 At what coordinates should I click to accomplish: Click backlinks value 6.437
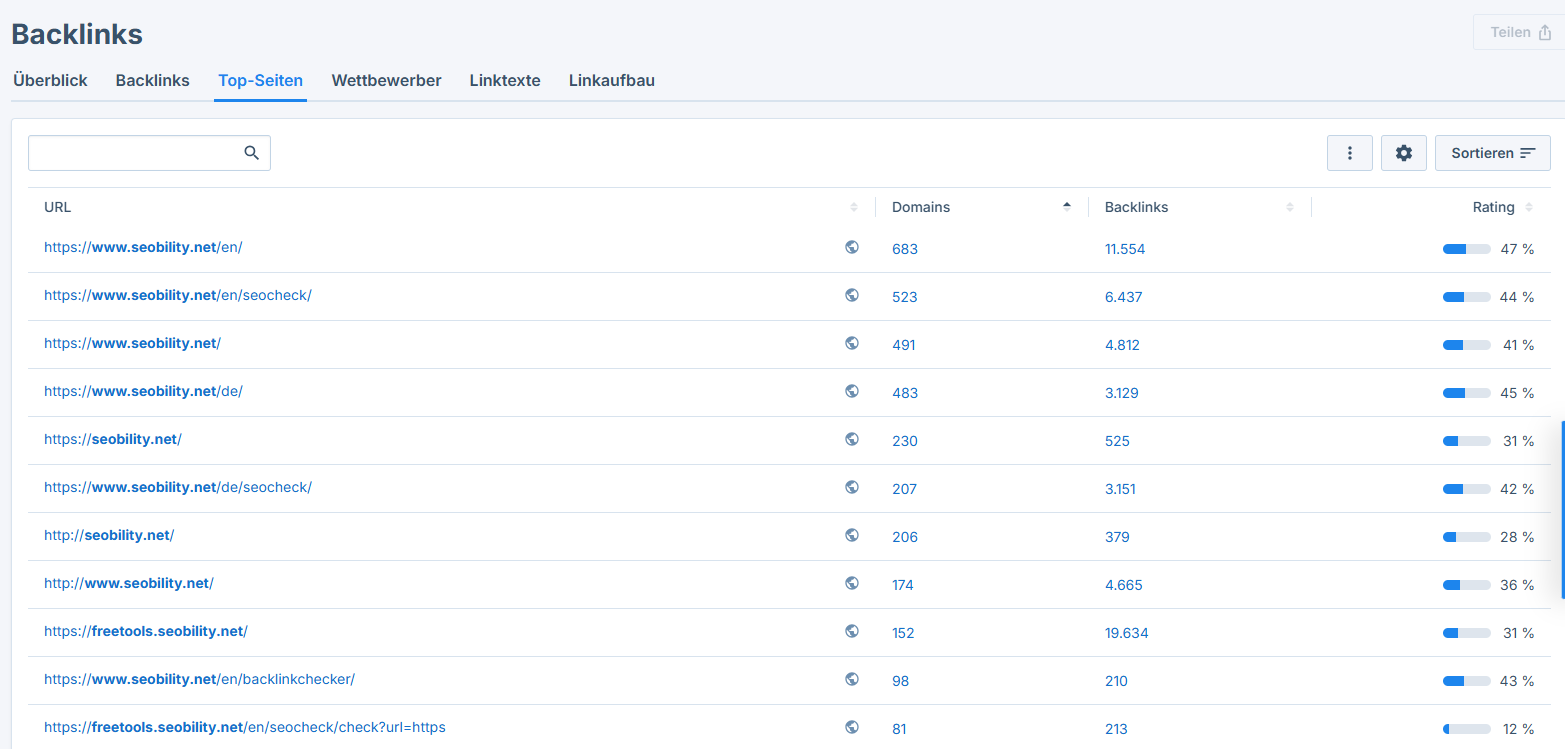pos(1124,297)
